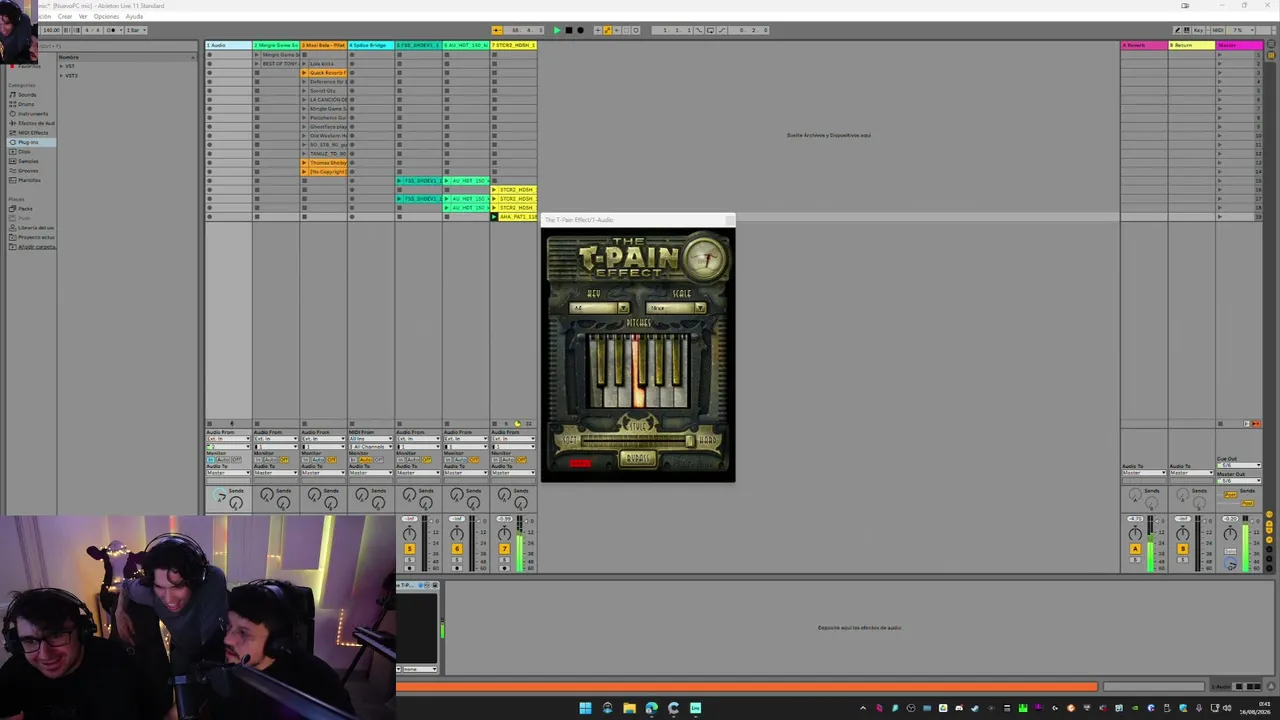Click track 1 Send A knob
The width and height of the screenshot is (1280, 720).
220,496
